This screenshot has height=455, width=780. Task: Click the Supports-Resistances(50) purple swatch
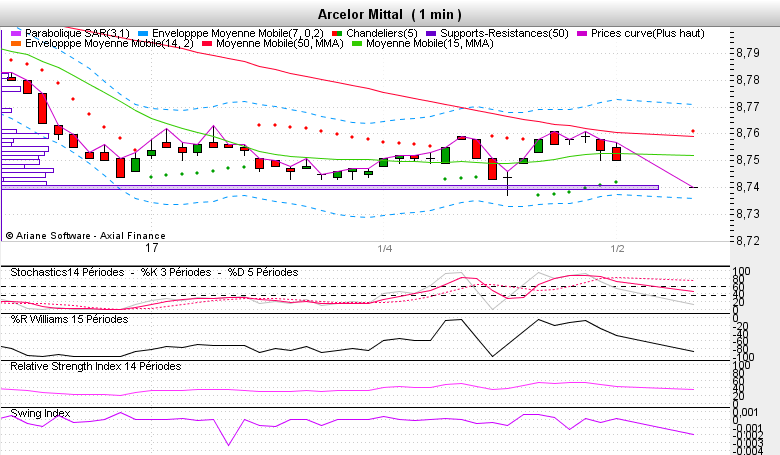tap(431, 34)
